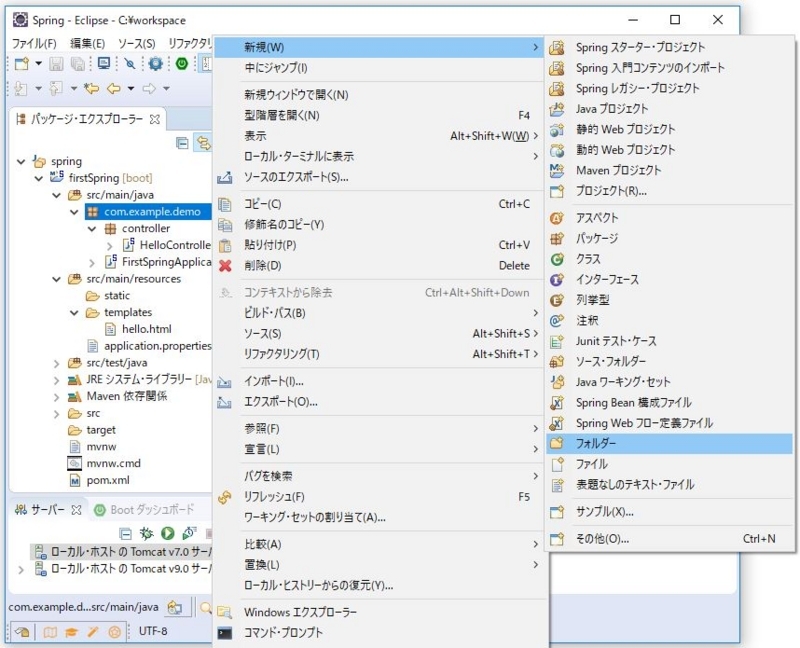Click the 注釈 @ icon
The image size is (800, 648).
(x=557, y=320)
